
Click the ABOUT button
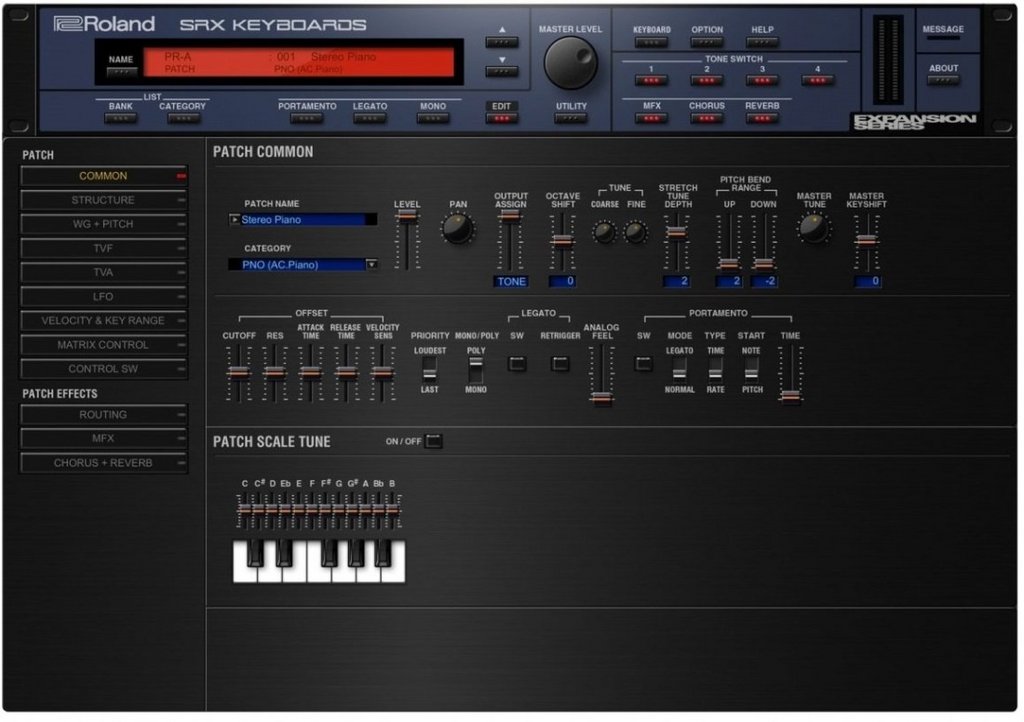click(943, 80)
